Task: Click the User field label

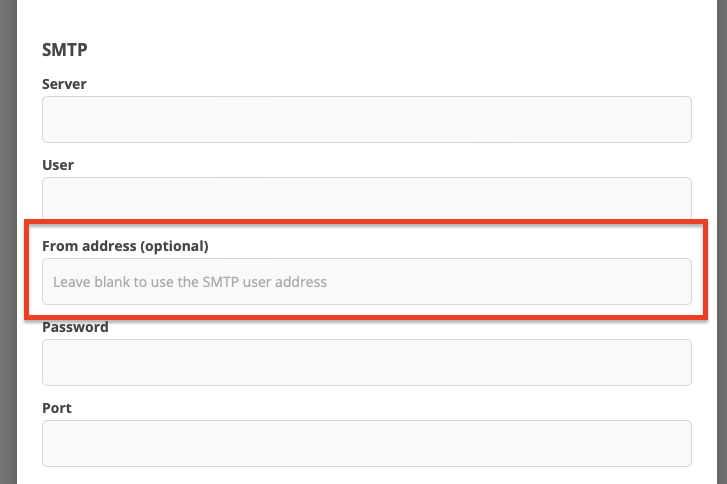Action: (x=58, y=165)
